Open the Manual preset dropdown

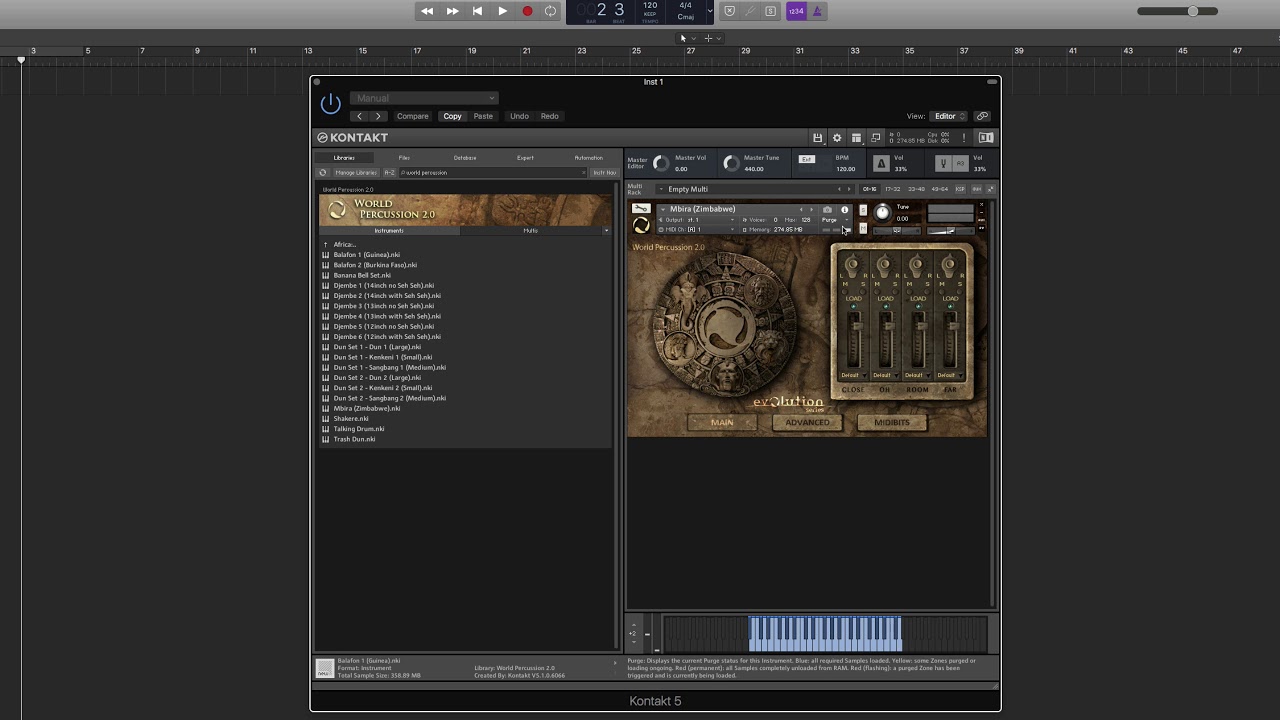(424, 98)
